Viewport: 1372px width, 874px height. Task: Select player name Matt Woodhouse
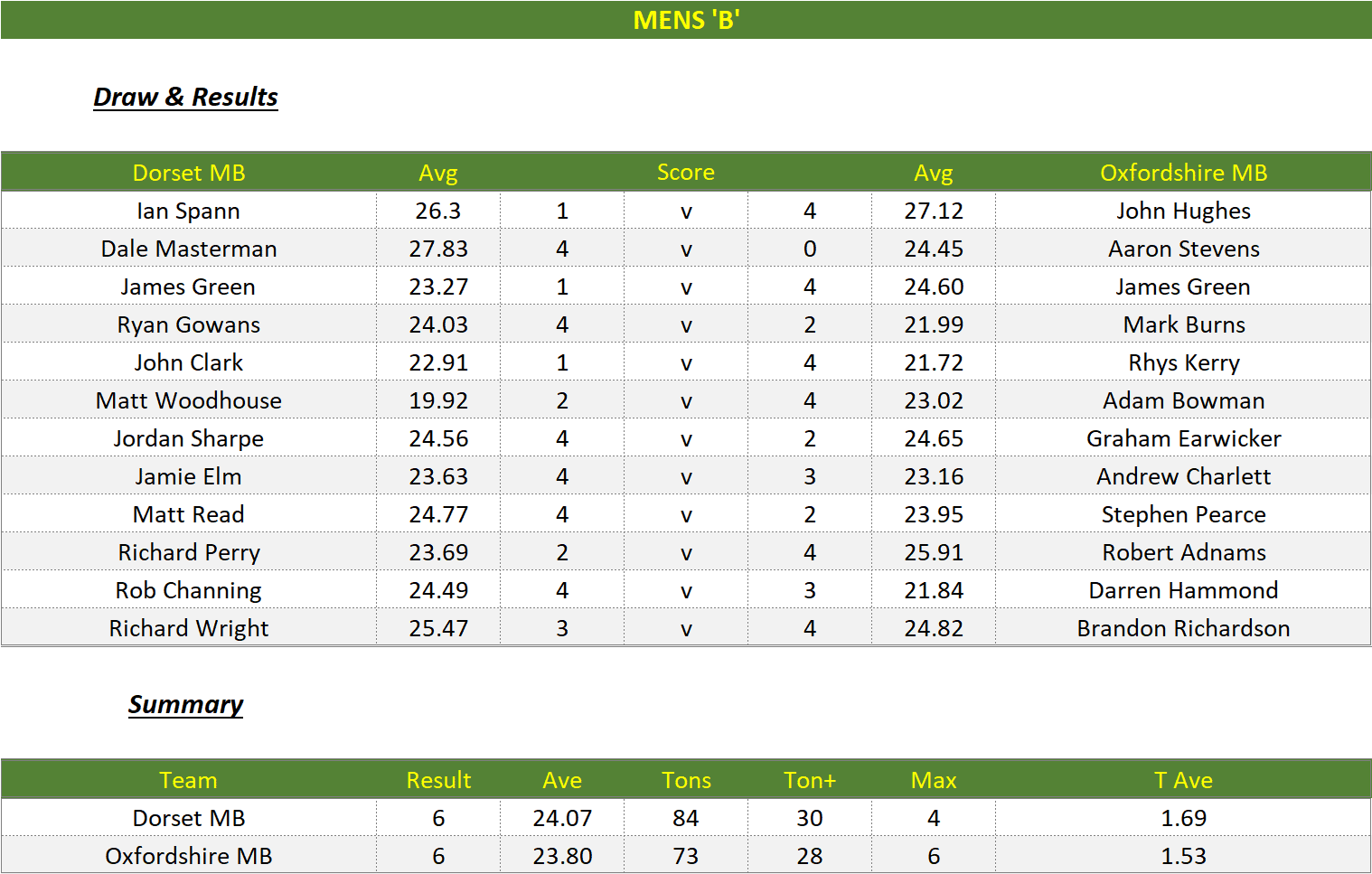(x=189, y=400)
